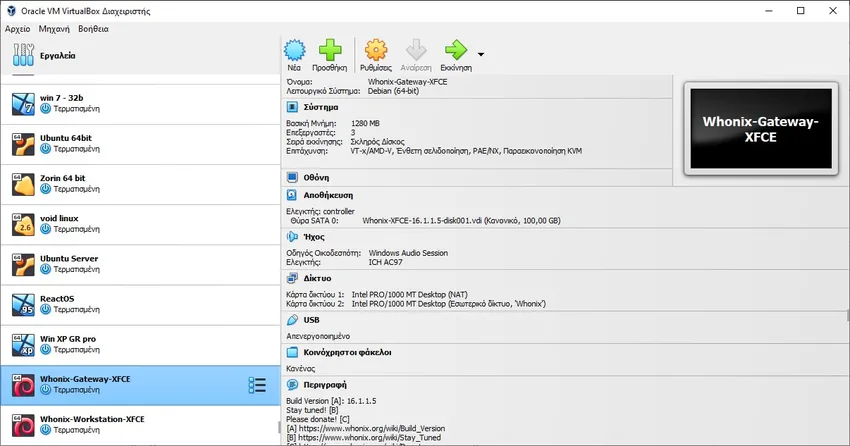
Task: Click the ICH AC97 controller value
Action: 385,262
